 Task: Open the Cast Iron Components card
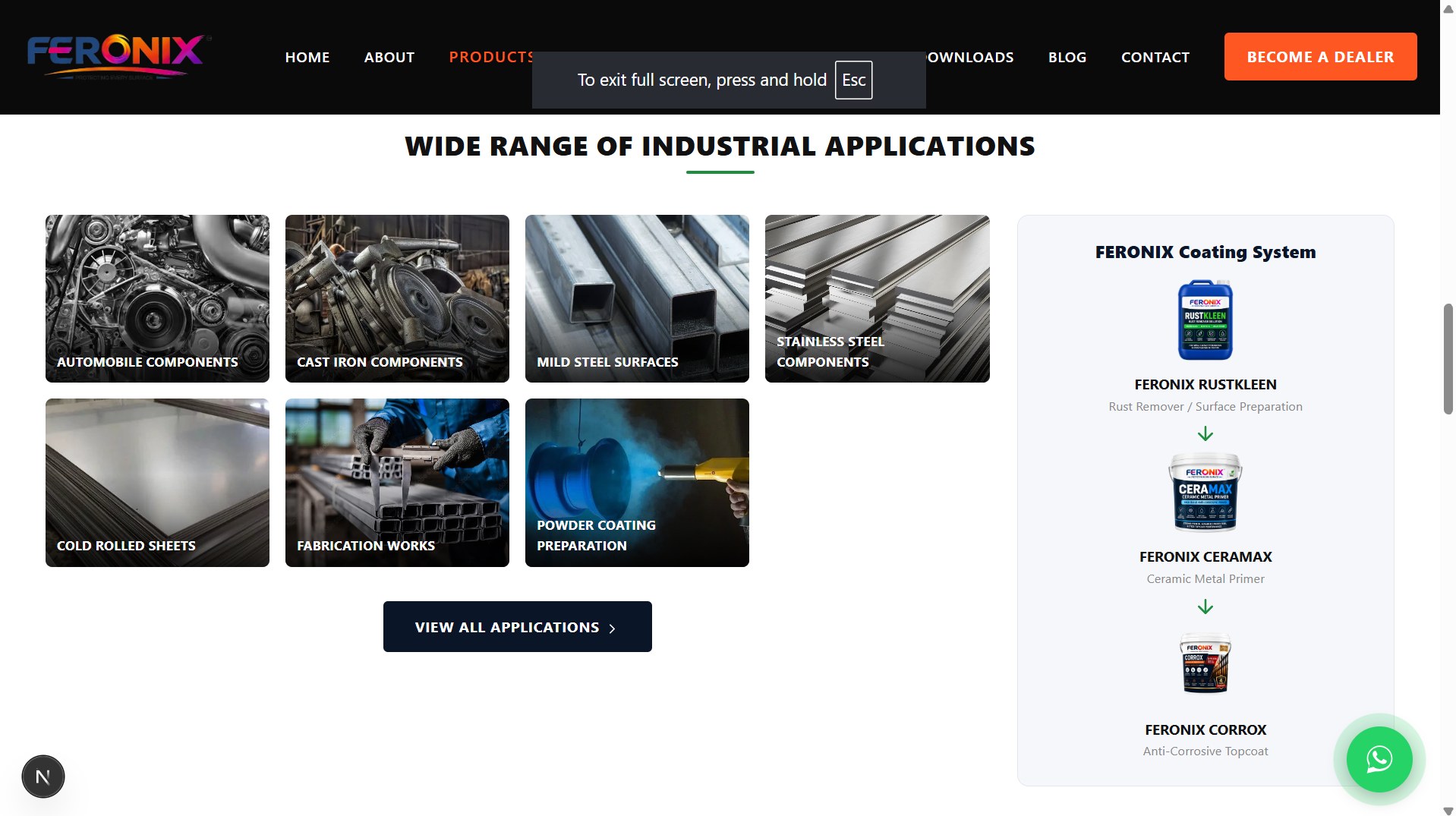pos(397,298)
